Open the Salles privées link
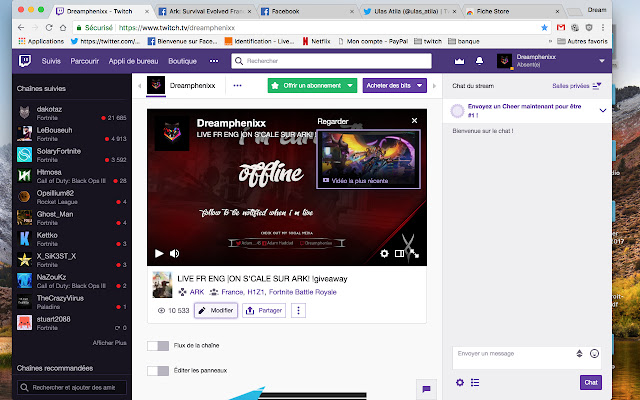This screenshot has width=640, height=400. click(571, 86)
